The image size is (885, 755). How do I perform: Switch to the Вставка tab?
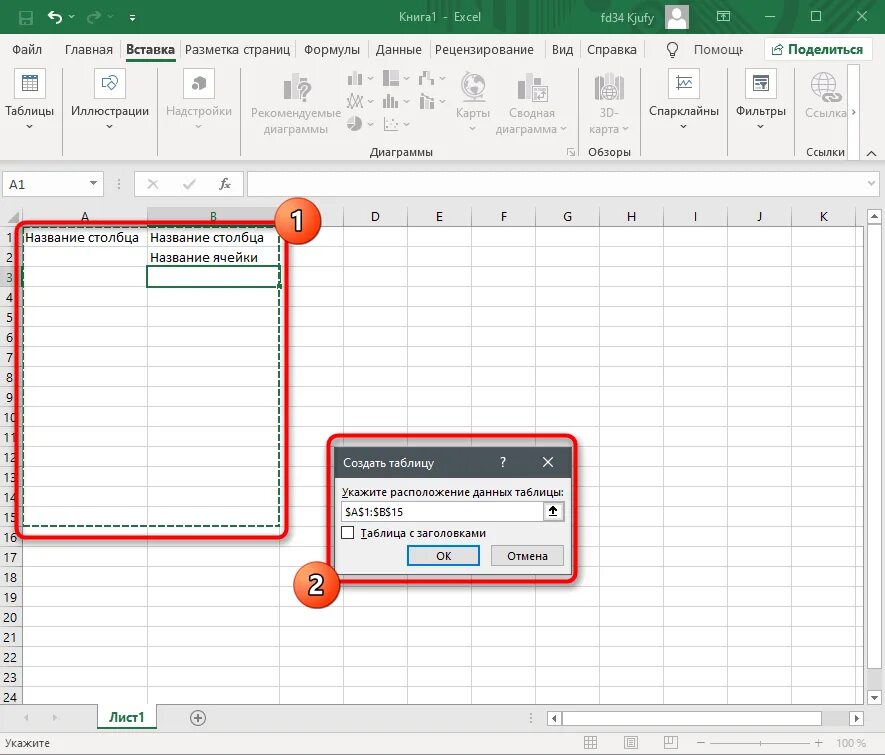(150, 50)
